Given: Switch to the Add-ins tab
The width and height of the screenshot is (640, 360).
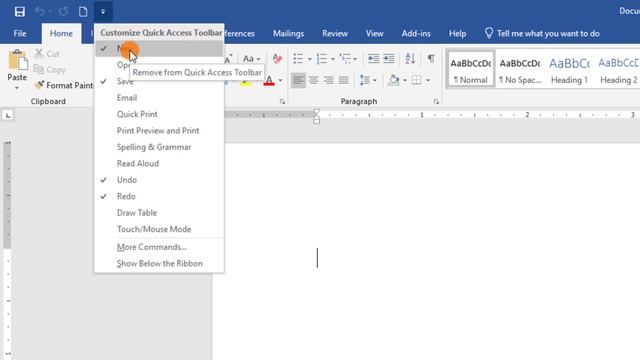Looking at the screenshot, I should [416, 33].
